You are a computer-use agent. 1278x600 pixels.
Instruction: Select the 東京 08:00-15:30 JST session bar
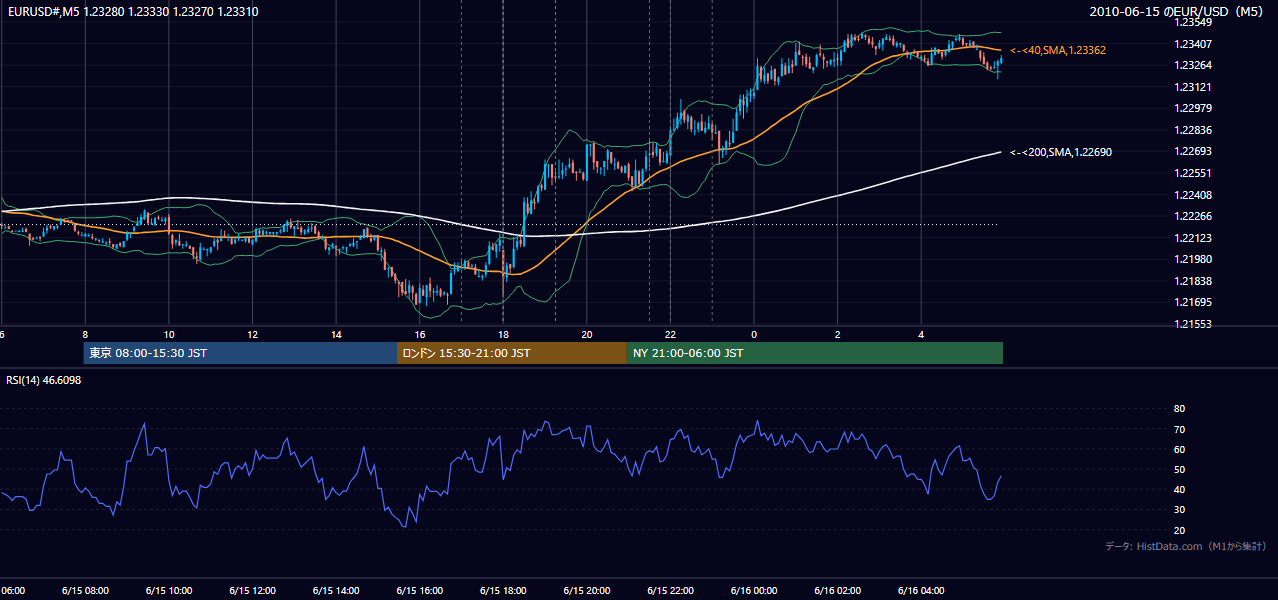241,353
